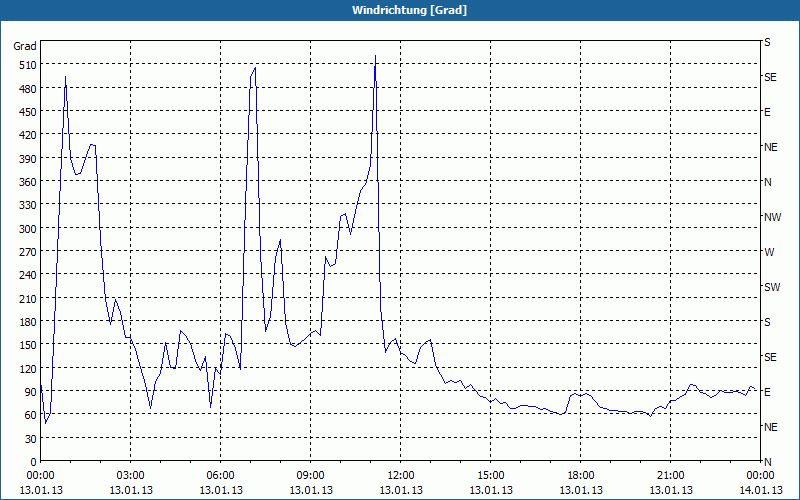
Task: Click the 480 value on the left axis
Action: coord(28,89)
